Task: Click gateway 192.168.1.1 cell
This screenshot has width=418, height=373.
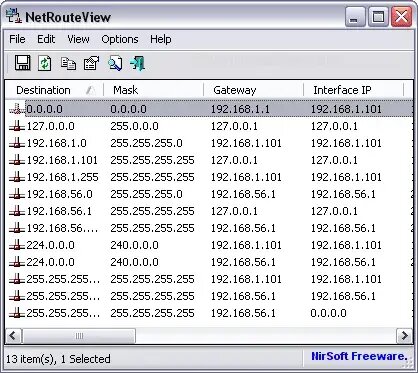Action: coord(240,109)
